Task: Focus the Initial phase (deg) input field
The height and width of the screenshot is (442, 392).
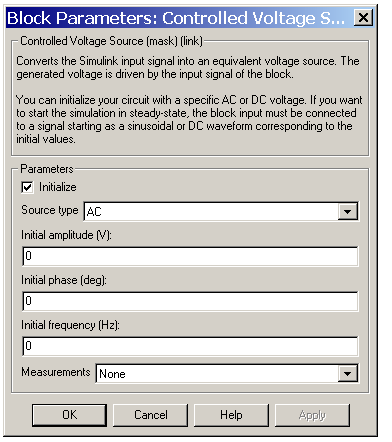Action: click(190, 301)
